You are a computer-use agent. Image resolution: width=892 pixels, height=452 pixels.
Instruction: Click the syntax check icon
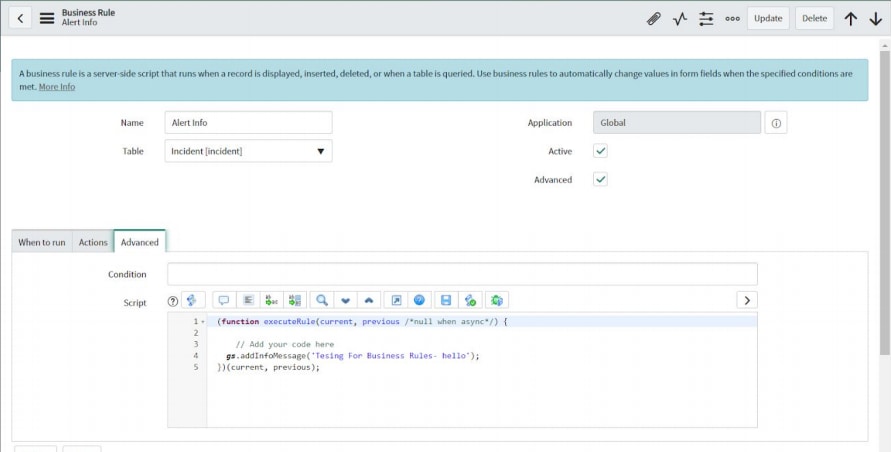click(470, 300)
